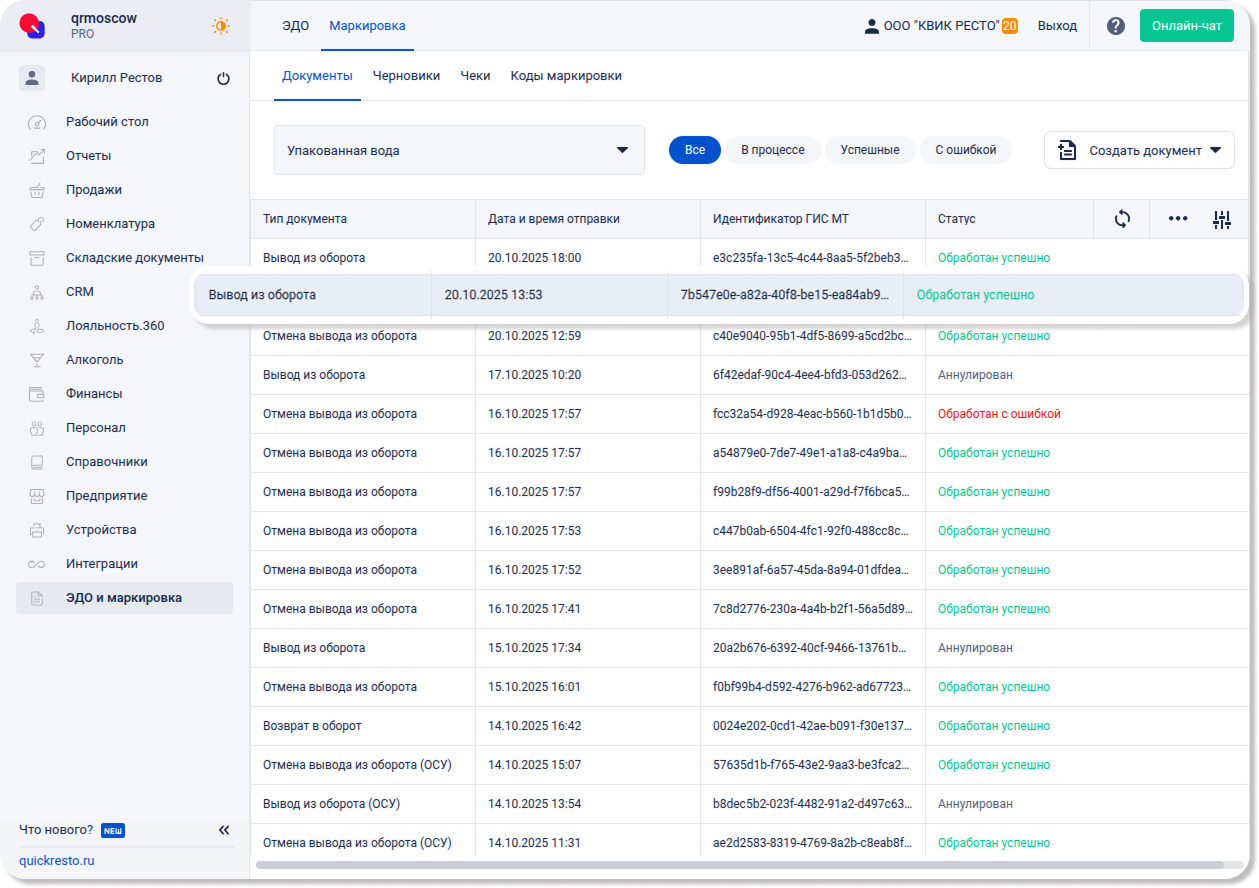Open Лояльность.360 in sidebar

(115, 326)
